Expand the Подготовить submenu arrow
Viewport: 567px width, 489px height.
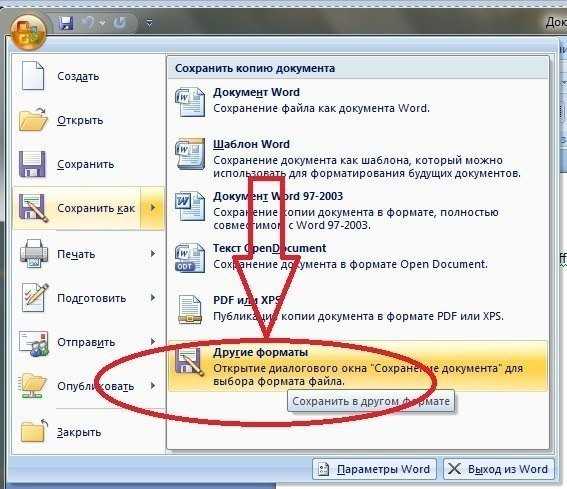tap(153, 297)
